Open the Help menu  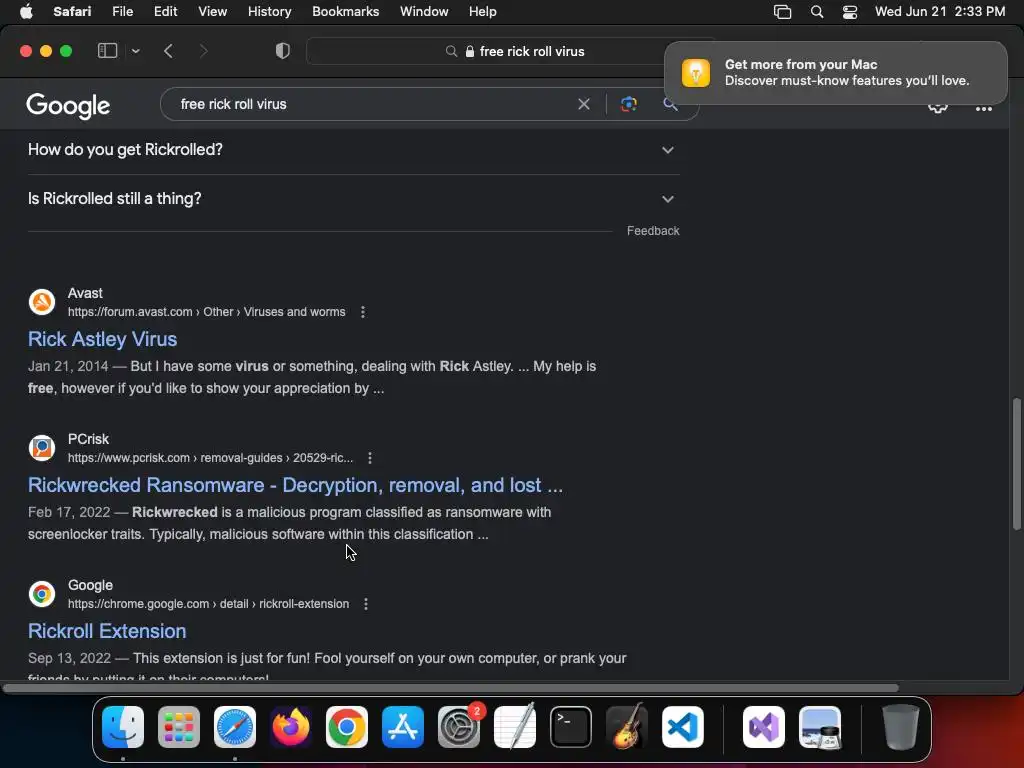483,12
